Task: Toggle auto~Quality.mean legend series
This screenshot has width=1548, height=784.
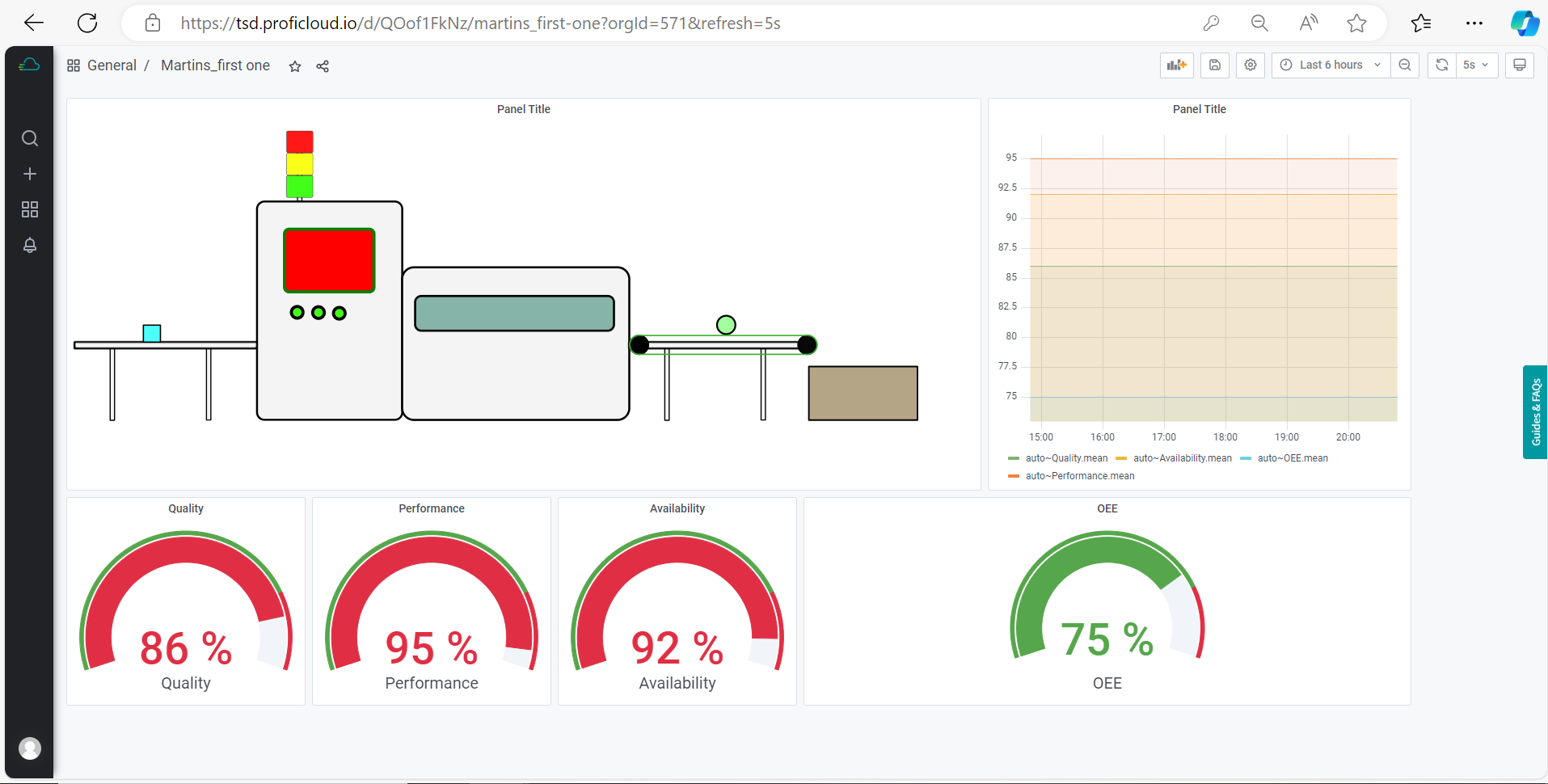Action: (x=1065, y=458)
